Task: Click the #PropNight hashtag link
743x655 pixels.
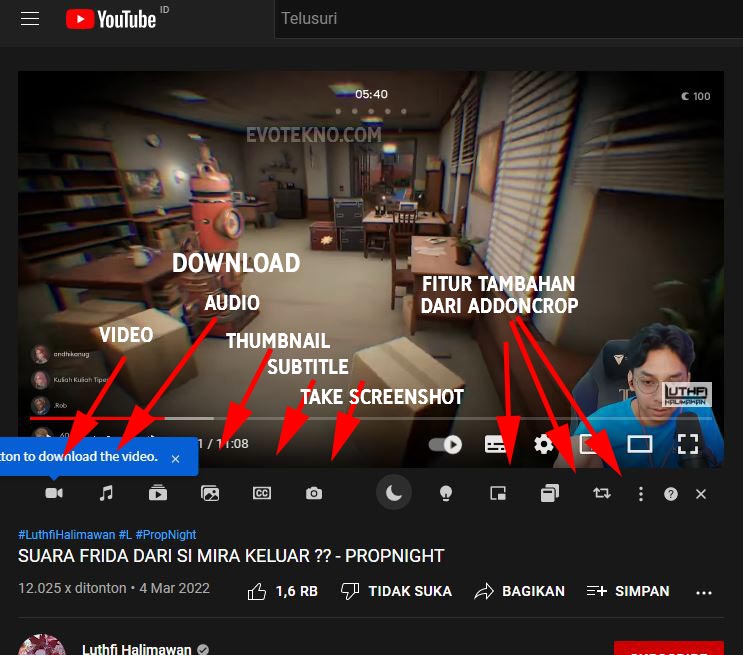Action: (x=166, y=535)
